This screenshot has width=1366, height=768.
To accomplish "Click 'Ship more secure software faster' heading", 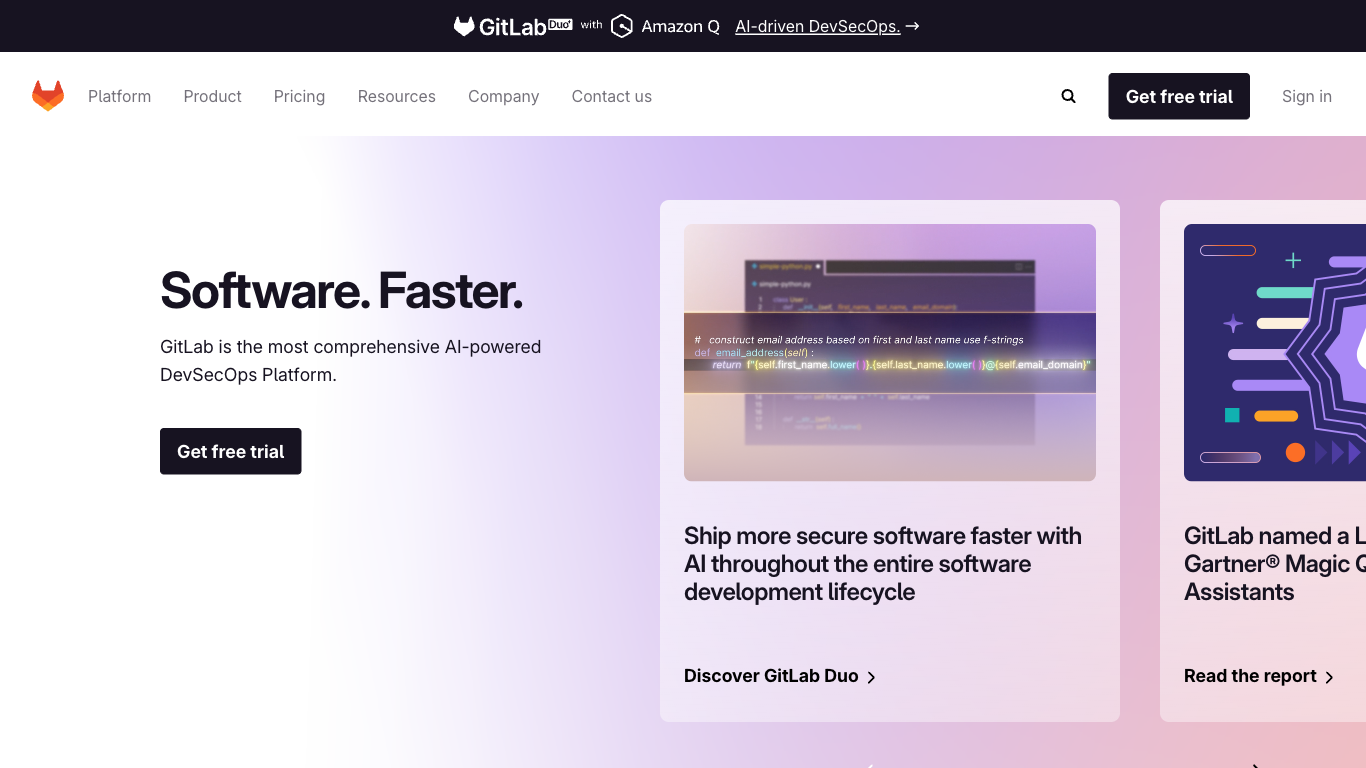I will [883, 564].
